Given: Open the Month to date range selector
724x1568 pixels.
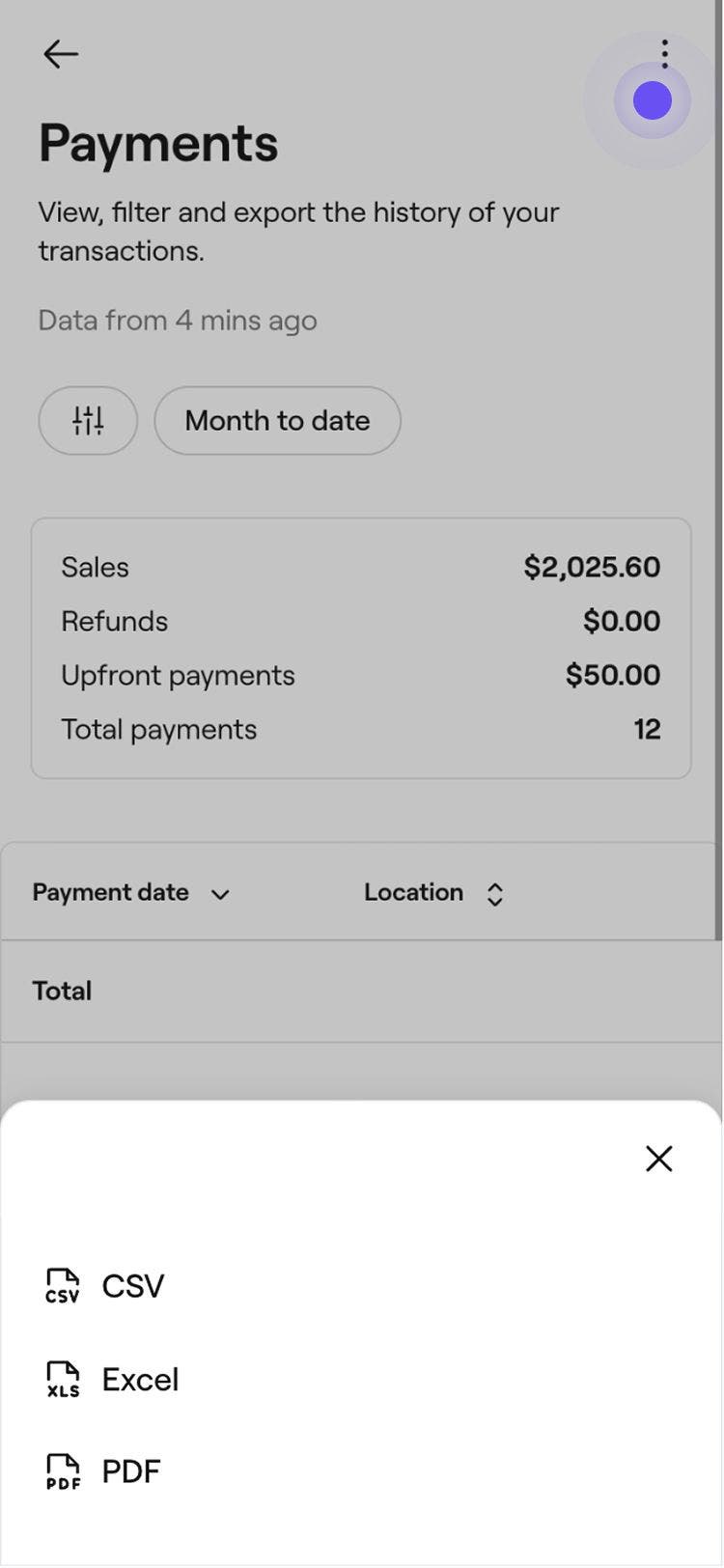Looking at the screenshot, I should (277, 421).
